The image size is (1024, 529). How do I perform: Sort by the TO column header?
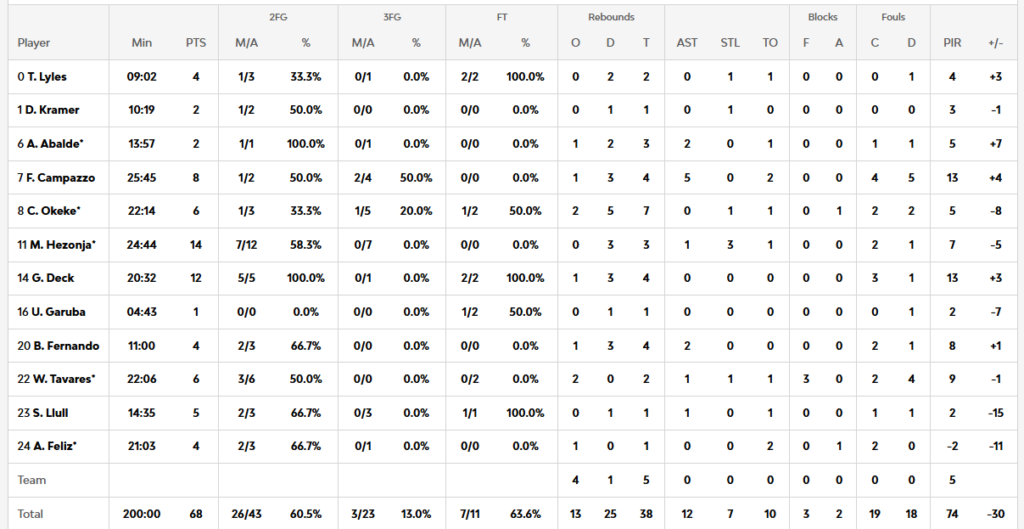point(769,43)
